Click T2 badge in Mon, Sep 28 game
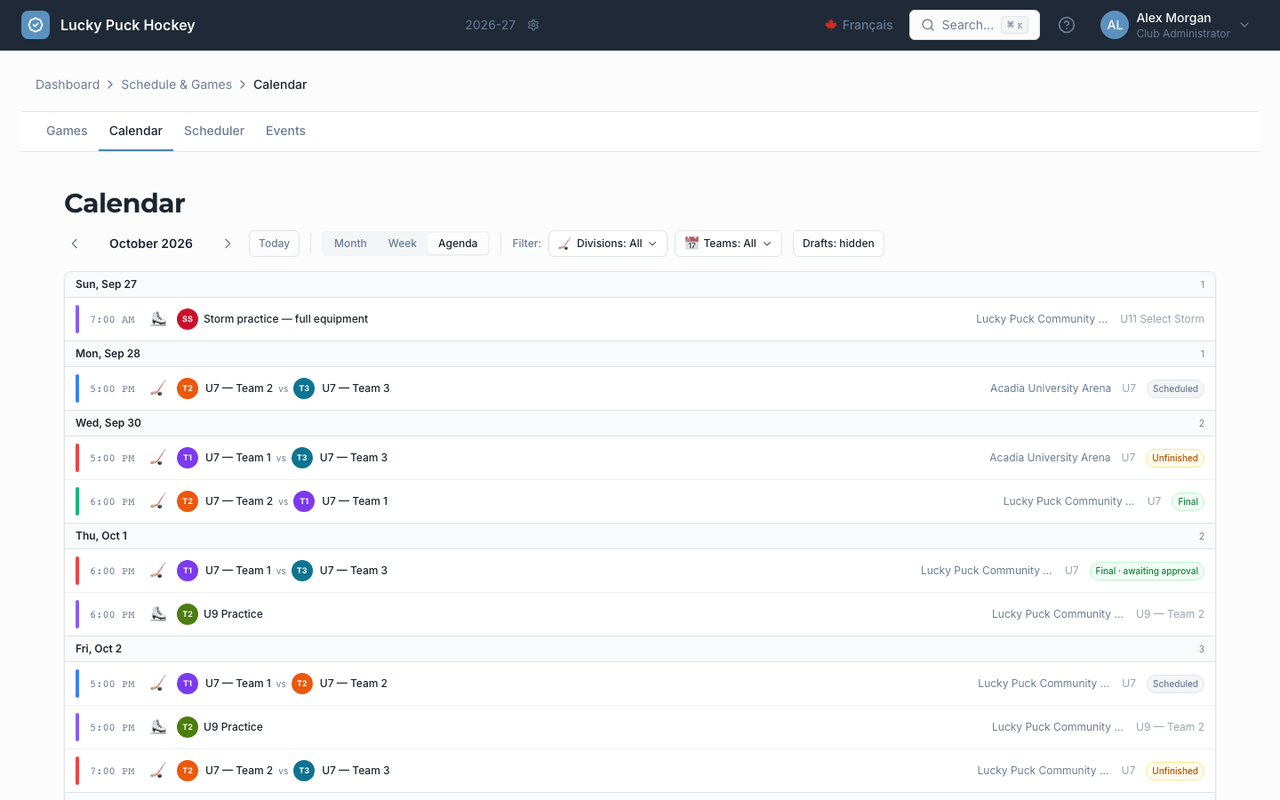 [187, 388]
